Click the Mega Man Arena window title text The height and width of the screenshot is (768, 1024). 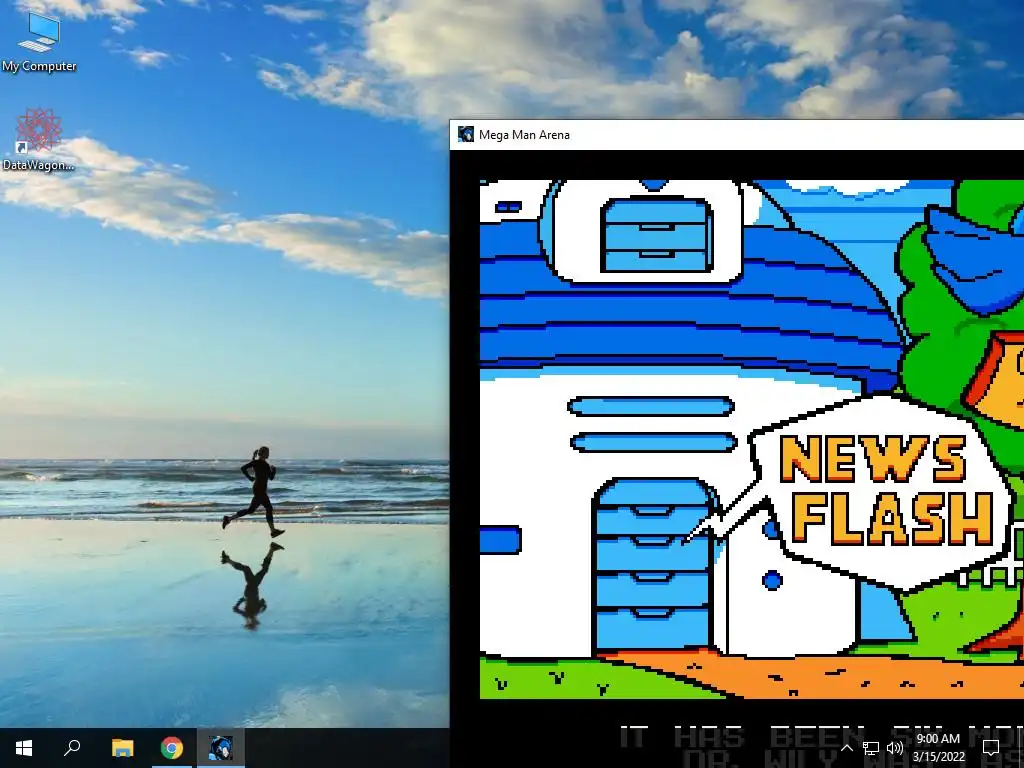(x=524, y=135)
